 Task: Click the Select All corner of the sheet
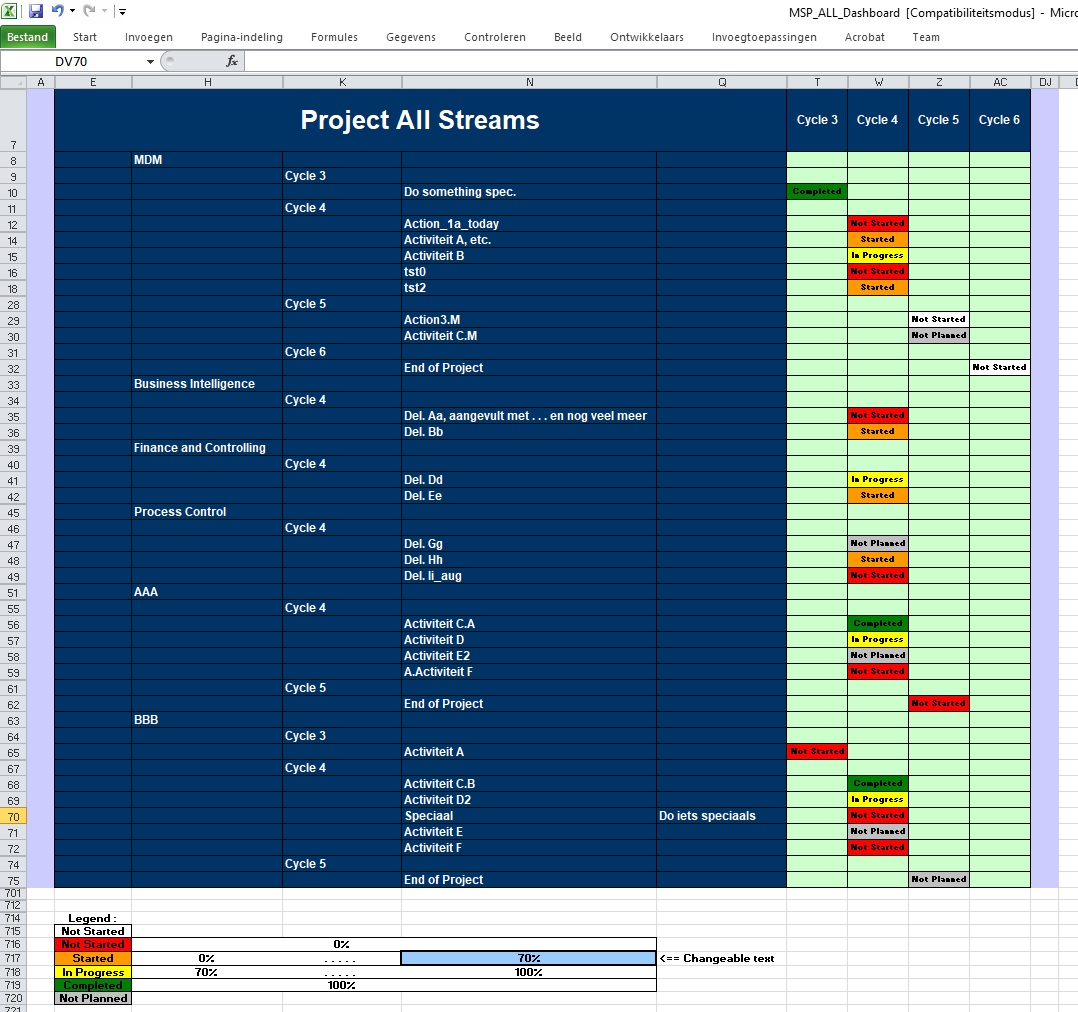pos(13,82)
